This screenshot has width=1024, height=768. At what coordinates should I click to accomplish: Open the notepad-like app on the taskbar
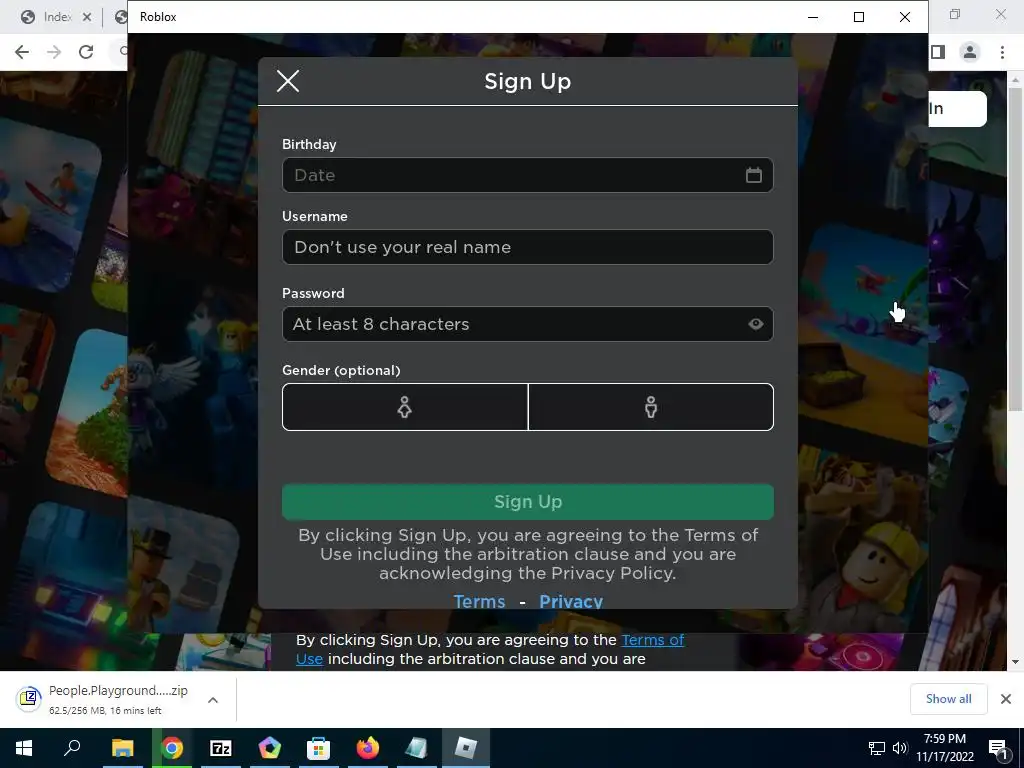[x=417, y=748]
